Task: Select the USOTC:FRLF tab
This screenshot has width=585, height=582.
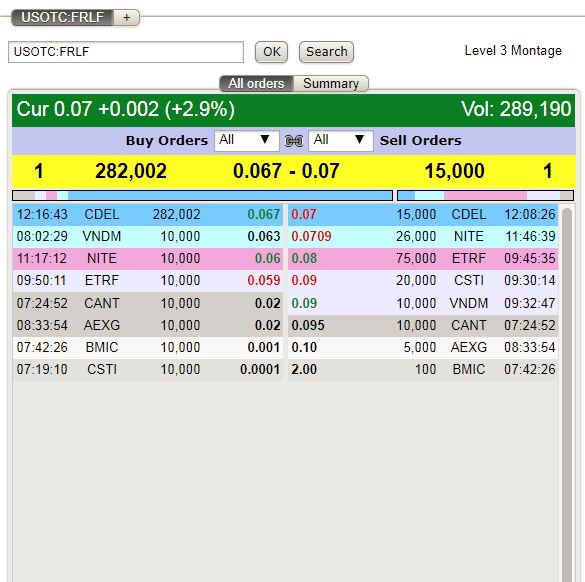Action: pyautogui.click(x=62, y=18)
